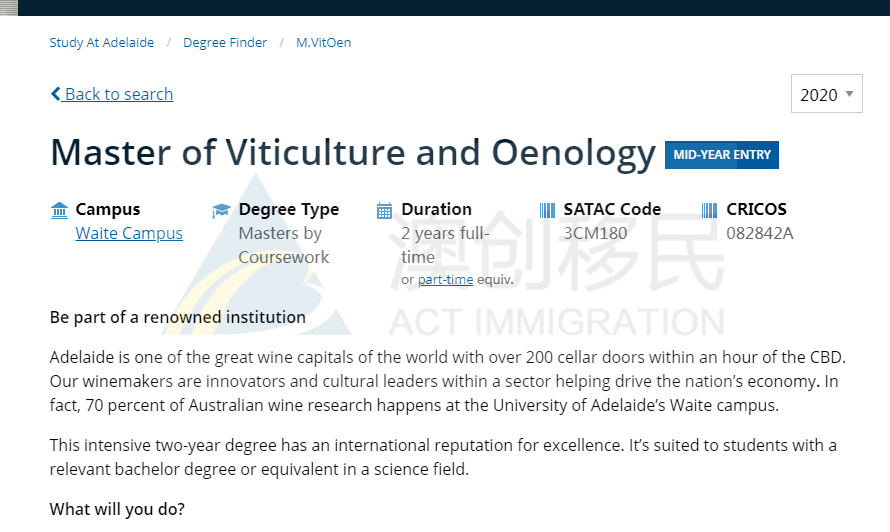This screenshot has width=890, height=532.
Task: Go to Degree Finder breadcrumb
Action: [x=225, y=43]
